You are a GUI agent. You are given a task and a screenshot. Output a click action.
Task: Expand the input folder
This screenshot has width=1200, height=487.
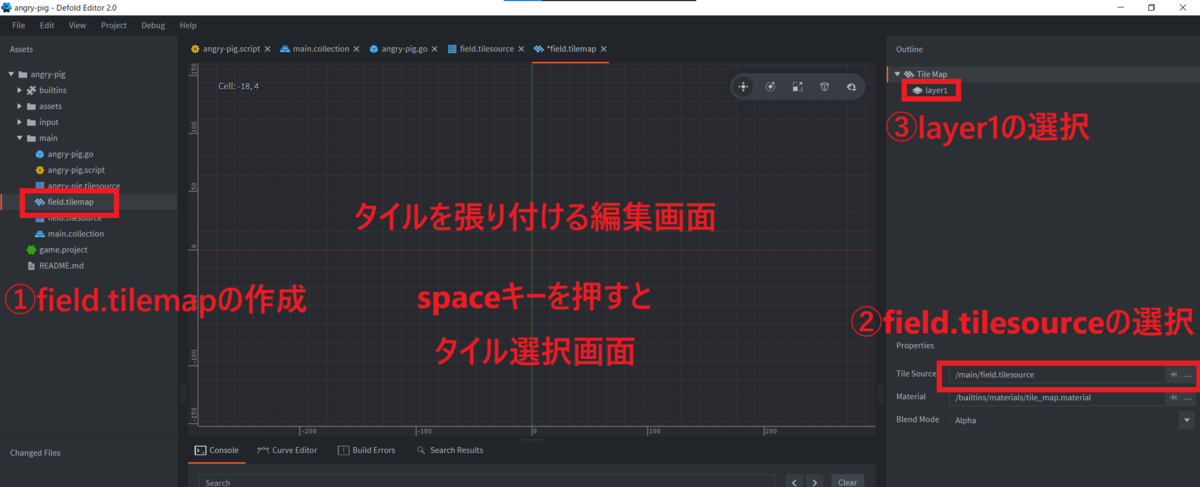(x=19, y=122)
